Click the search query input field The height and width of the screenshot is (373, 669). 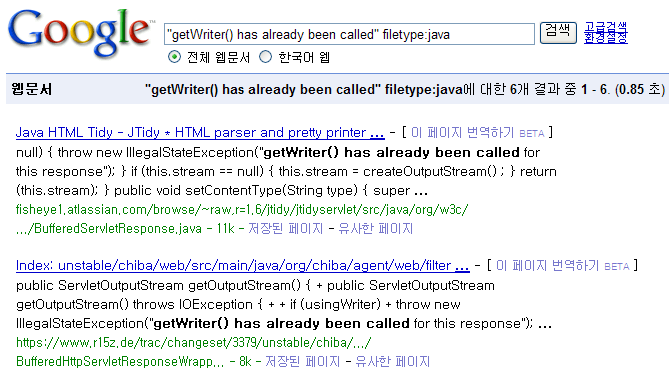349,34
